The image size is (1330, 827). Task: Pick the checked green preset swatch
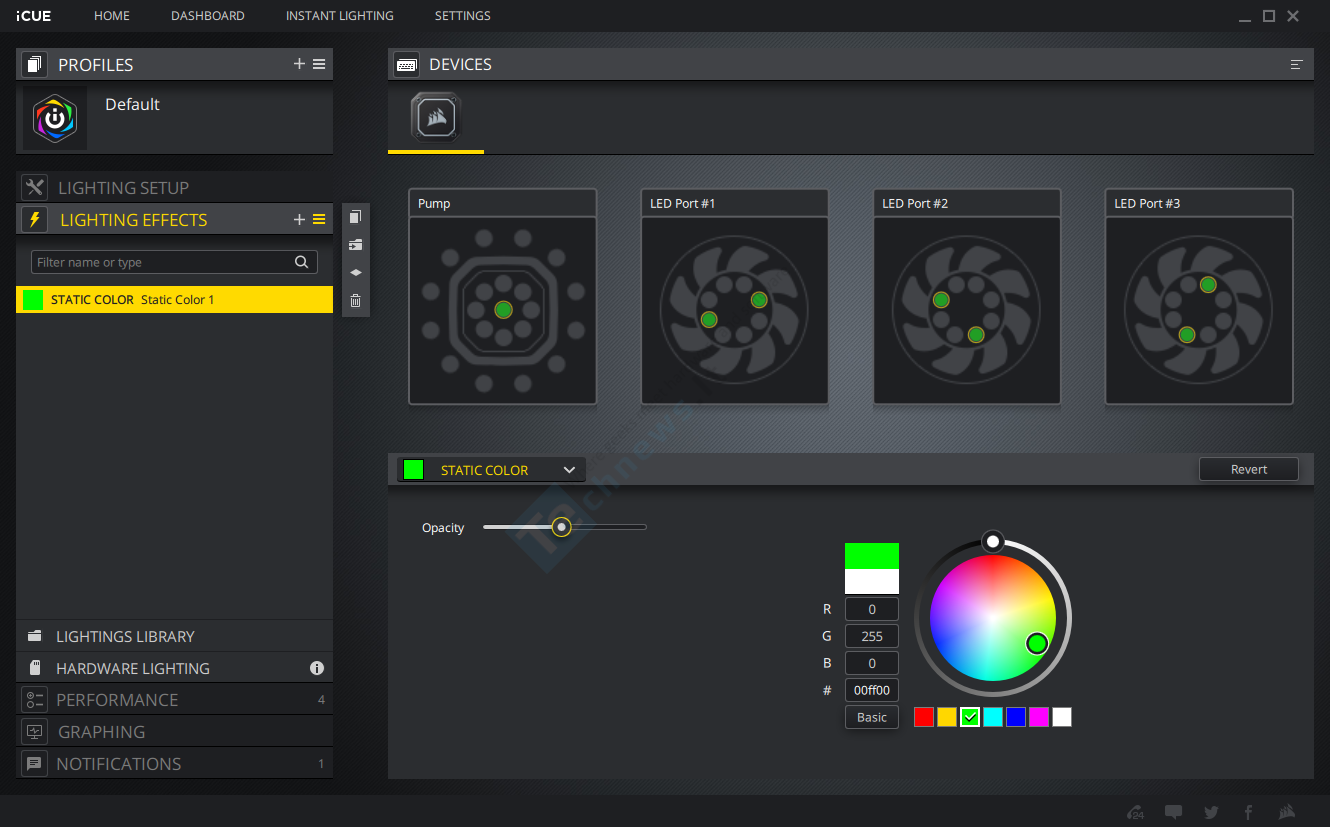[x=970, y=717]
